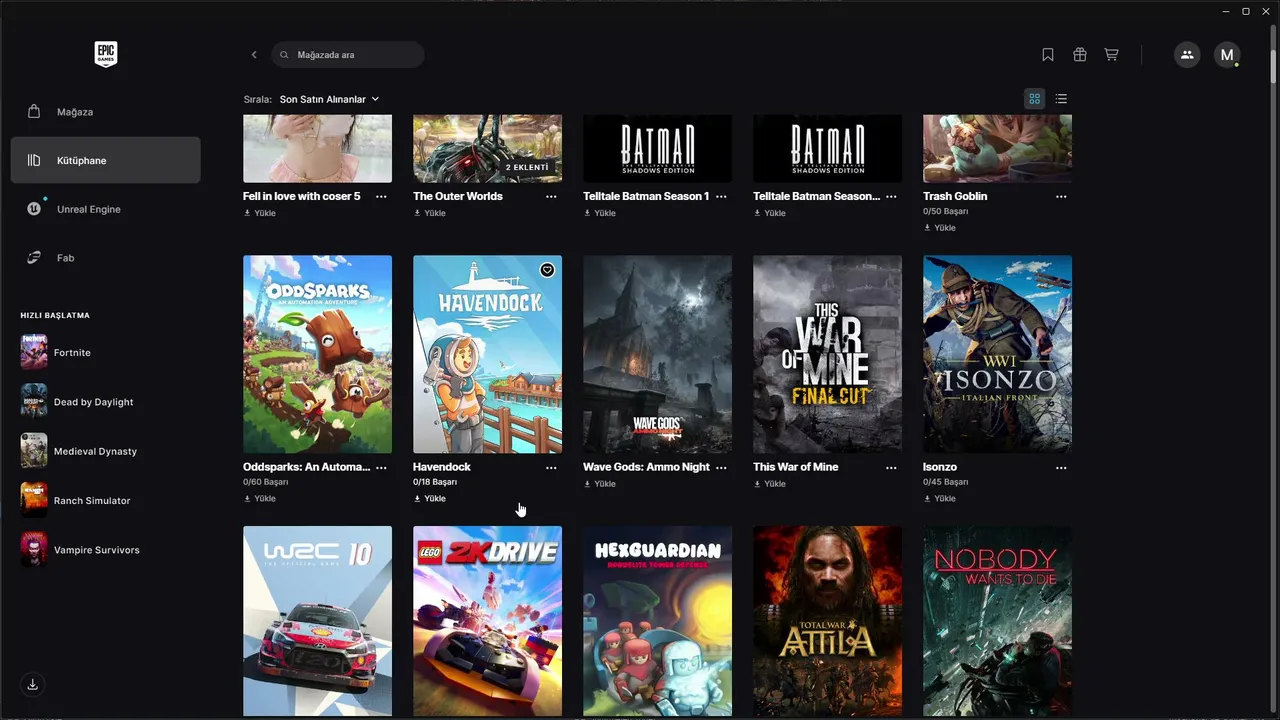Click the Trash Goblin title text
The height and width of the screenshot is (720, 1280).
click(x=955, y=196)
